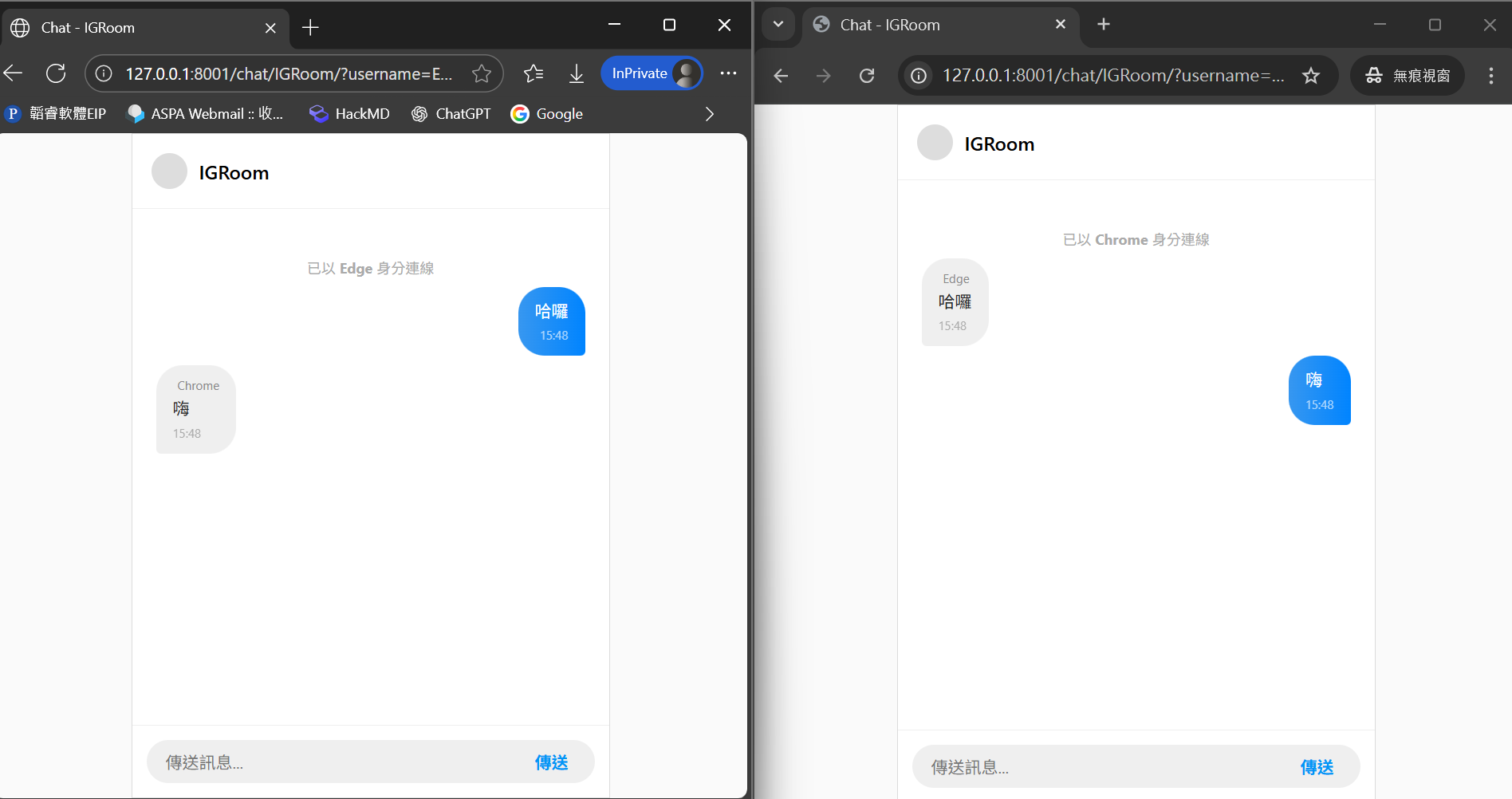Image resolution: width=1512 pixels, height=799 pixels.
Task: Open Edge favorites list icon
Action: pos(534,74)
